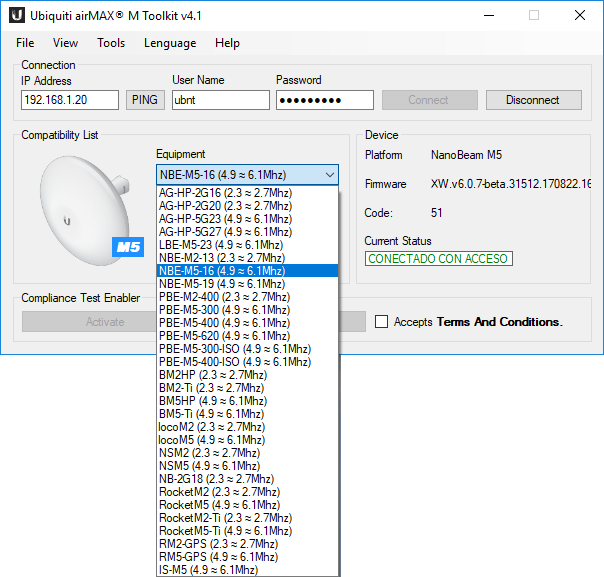This screenshot has width=604, height=577.
Task: Close the airMAX Toolkit window
Action: 580,15
